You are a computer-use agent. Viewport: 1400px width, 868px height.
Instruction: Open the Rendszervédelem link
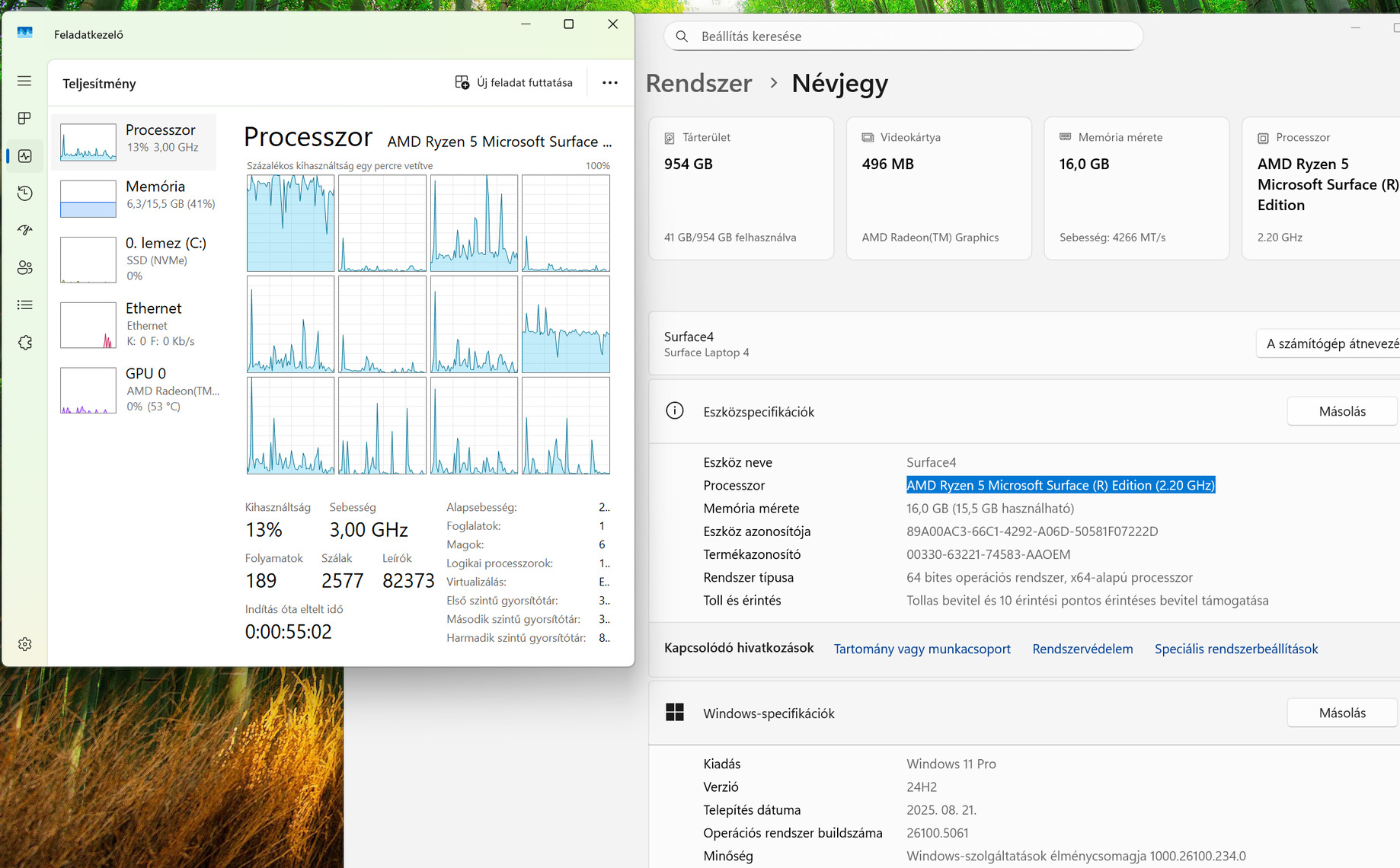(1082, 649)
